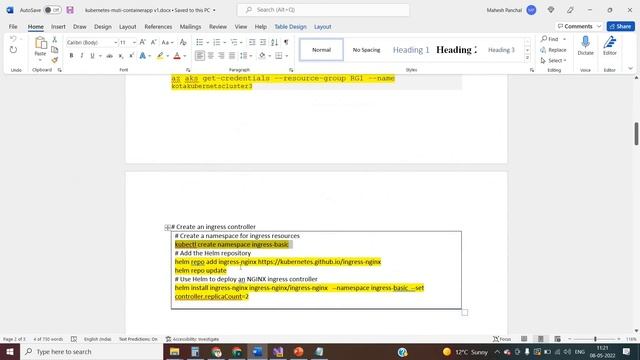640x360 pixels.
Task: Click the Save icon in title bar
Action: (70, 10)
